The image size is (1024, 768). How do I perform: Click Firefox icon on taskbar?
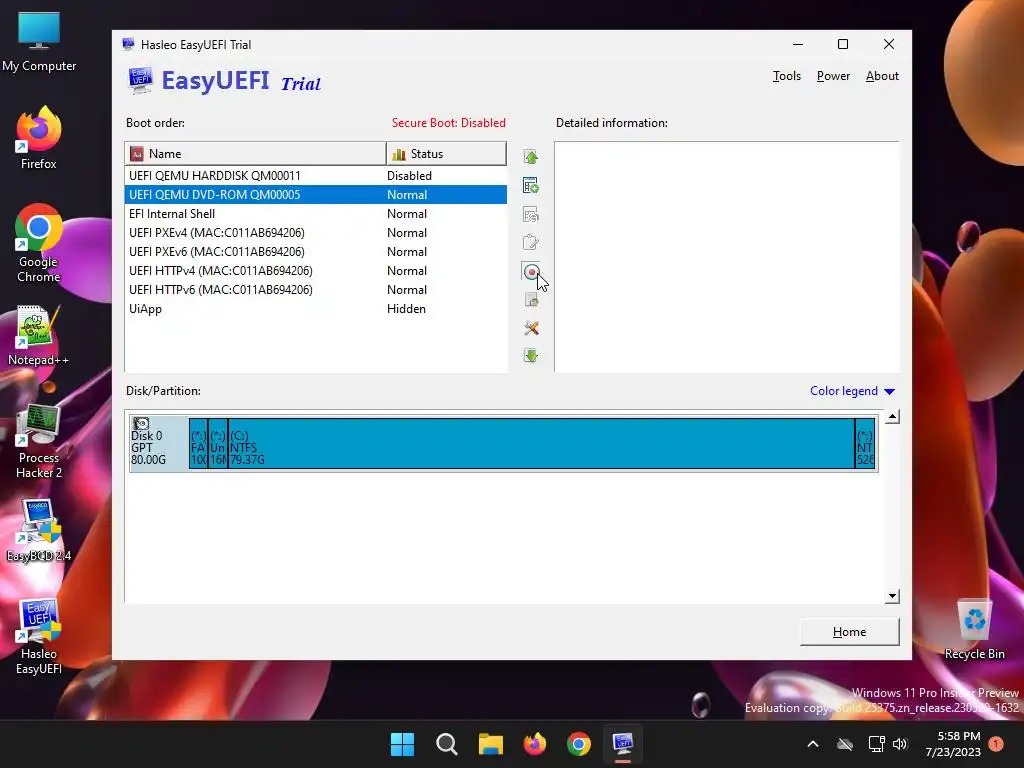click(535, 744)
